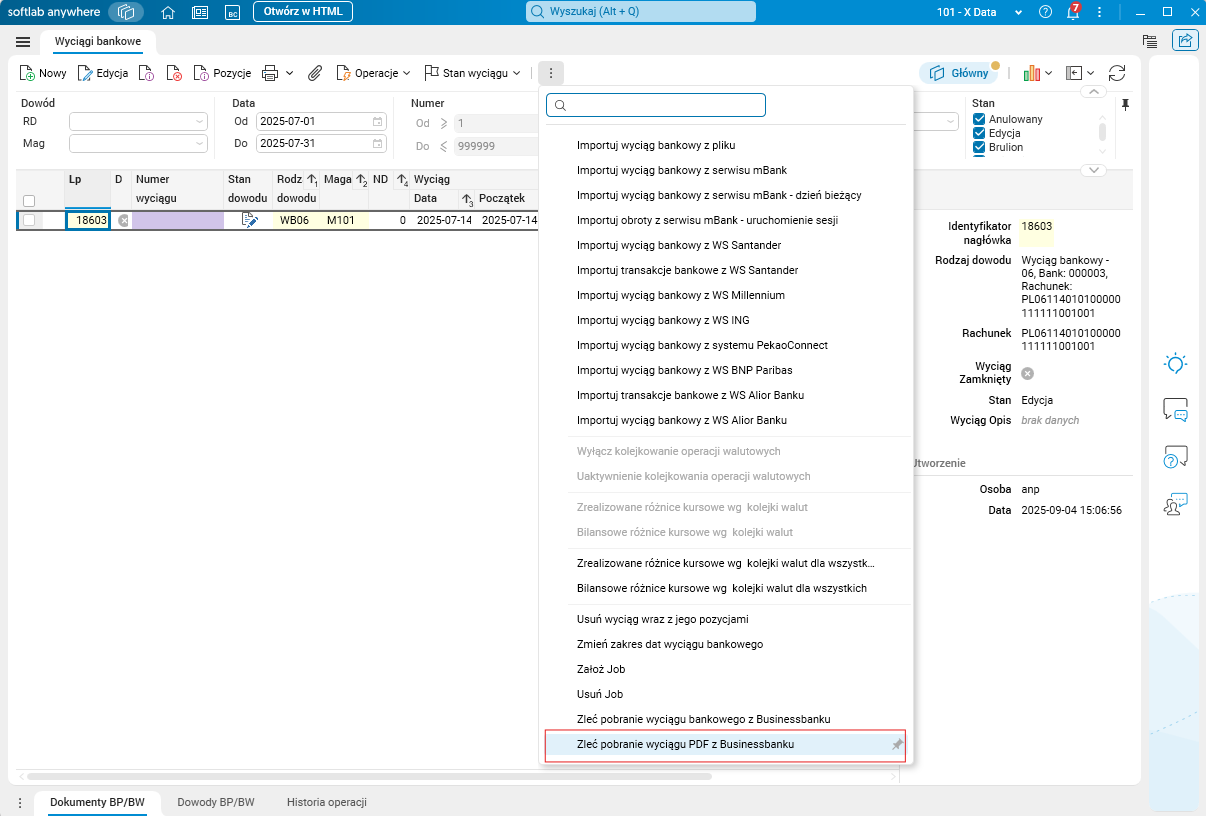Open Pozycje document positions
1206x816 pixels.
[222, 73]
